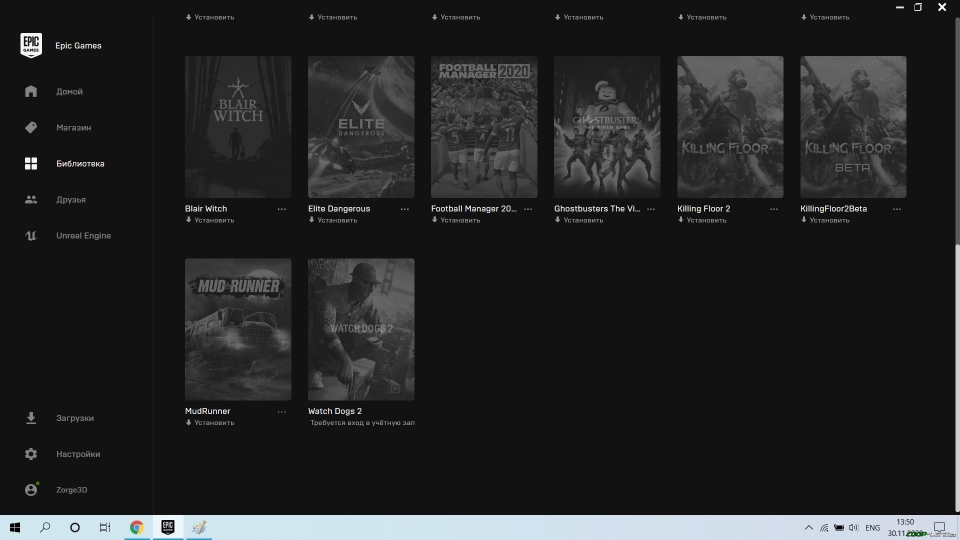Open options menu for Ghostbusters
Screen dimensions: 960x540
click(651, 209)
